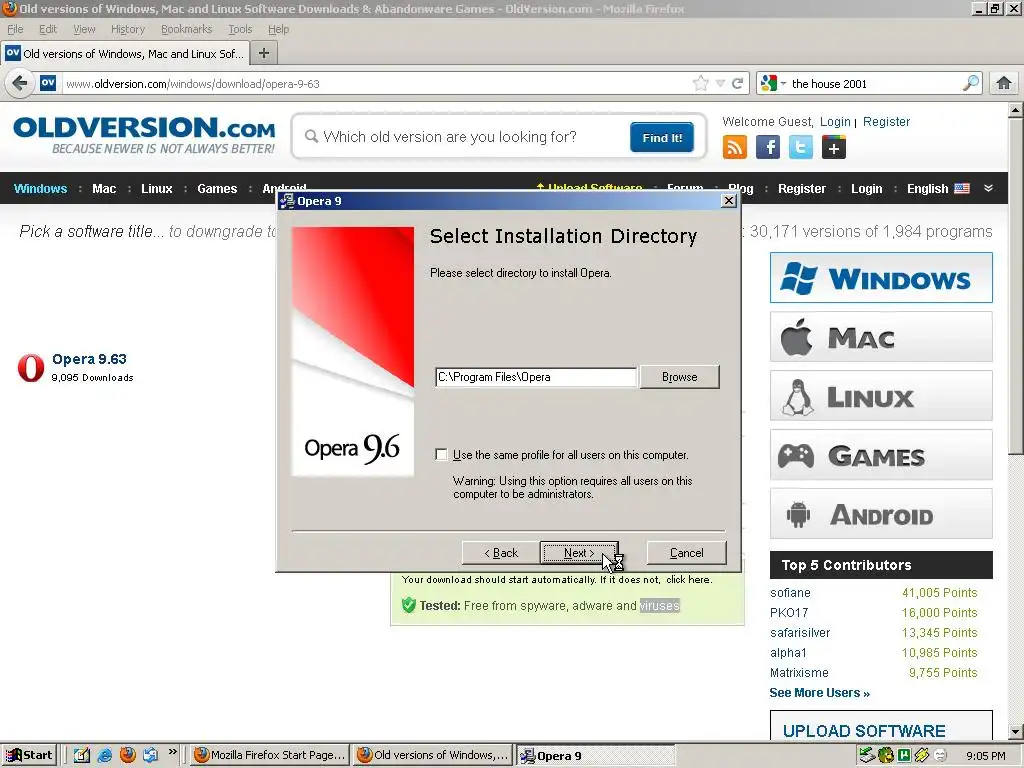The height and width of the screenshot is (768, 1024).
Task: Click the Windows platform banner
Action: pyautogui.click(x=881, y=278)
